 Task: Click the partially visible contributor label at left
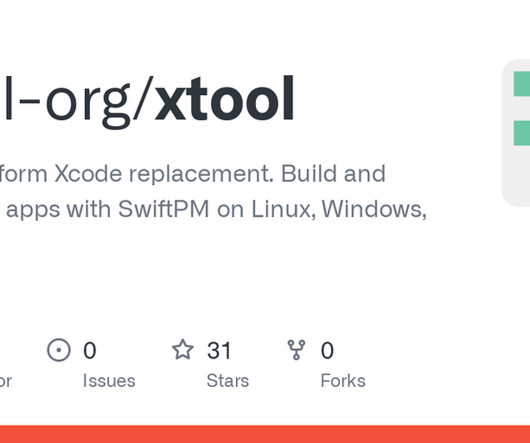click(6, 381)
